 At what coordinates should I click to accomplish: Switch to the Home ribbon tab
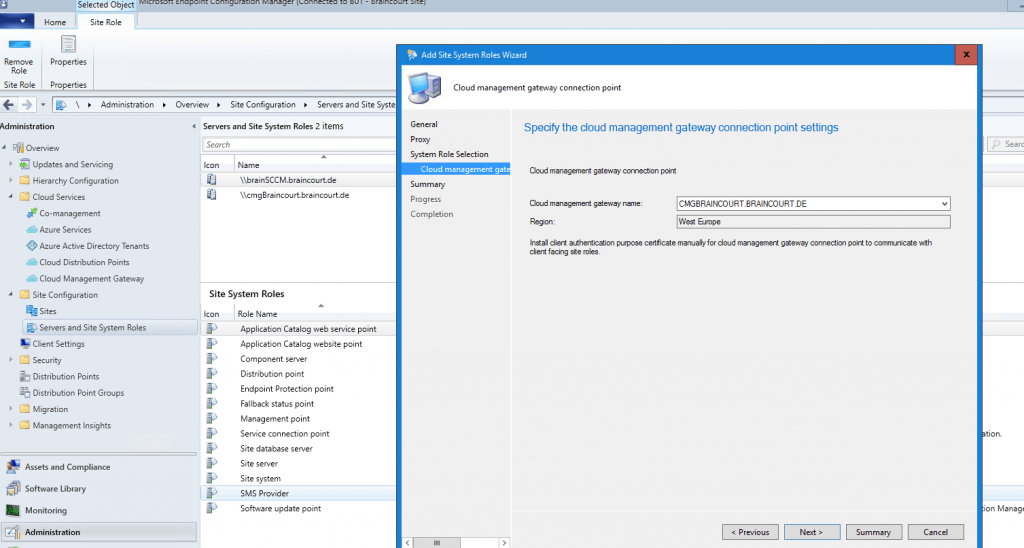[55, 22]
